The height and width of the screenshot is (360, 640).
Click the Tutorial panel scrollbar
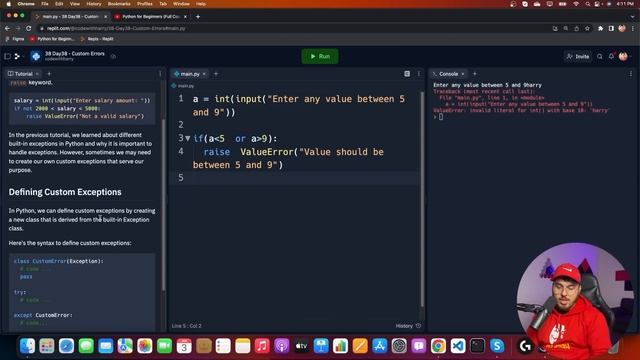pos(164,204)
